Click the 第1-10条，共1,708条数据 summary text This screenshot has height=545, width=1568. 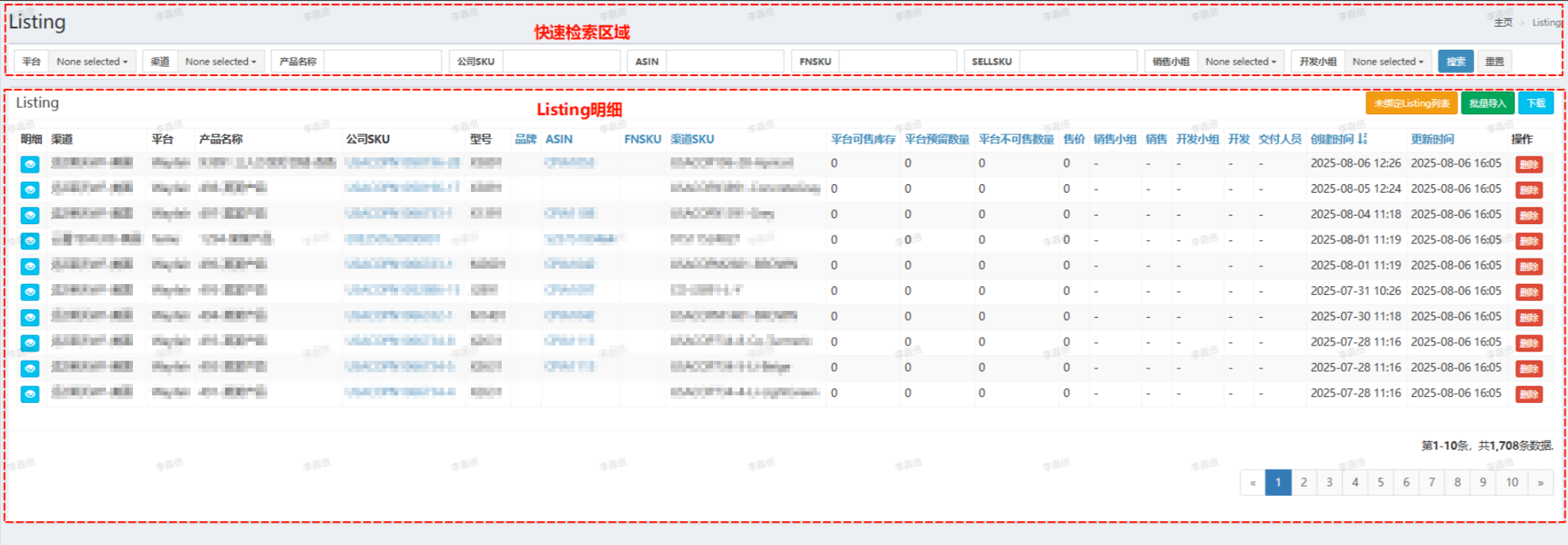coord(1487,445)
